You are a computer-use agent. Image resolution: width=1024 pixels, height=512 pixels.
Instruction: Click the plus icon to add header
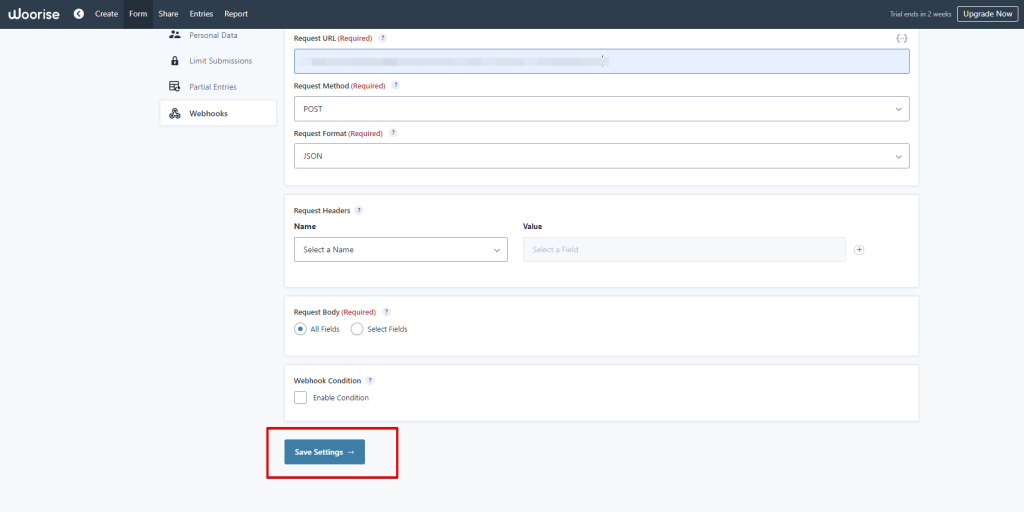859,250
